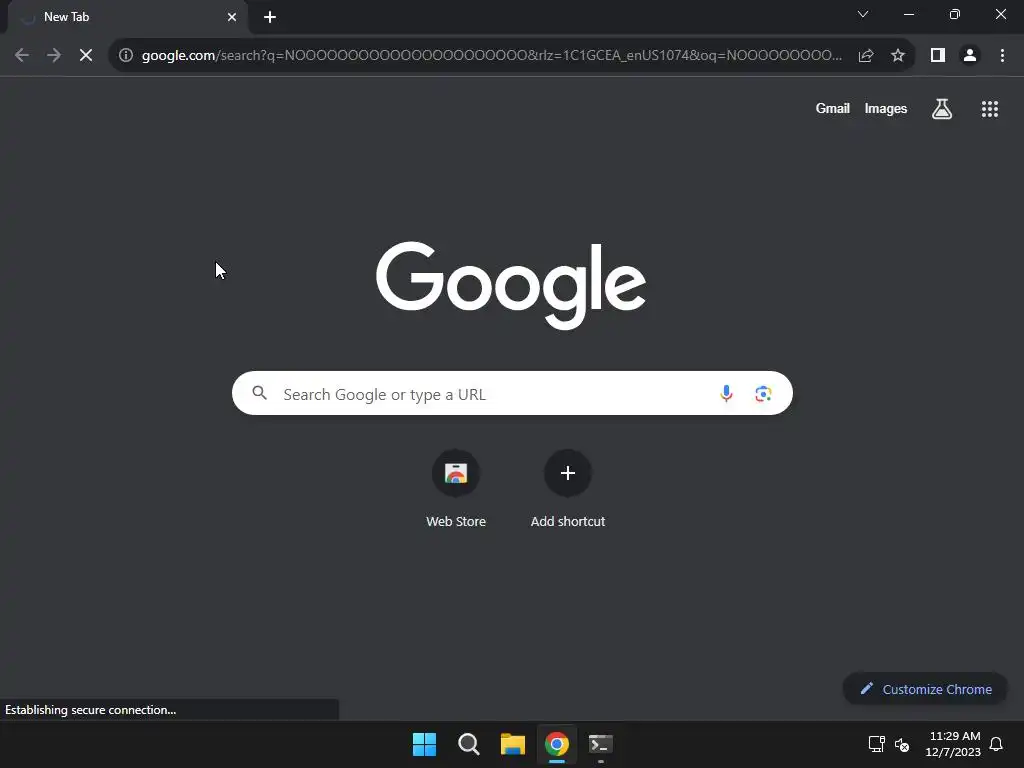Screen dimensions: 1024x768
Task: Share this page from address bar
Action: pos(866,56)
